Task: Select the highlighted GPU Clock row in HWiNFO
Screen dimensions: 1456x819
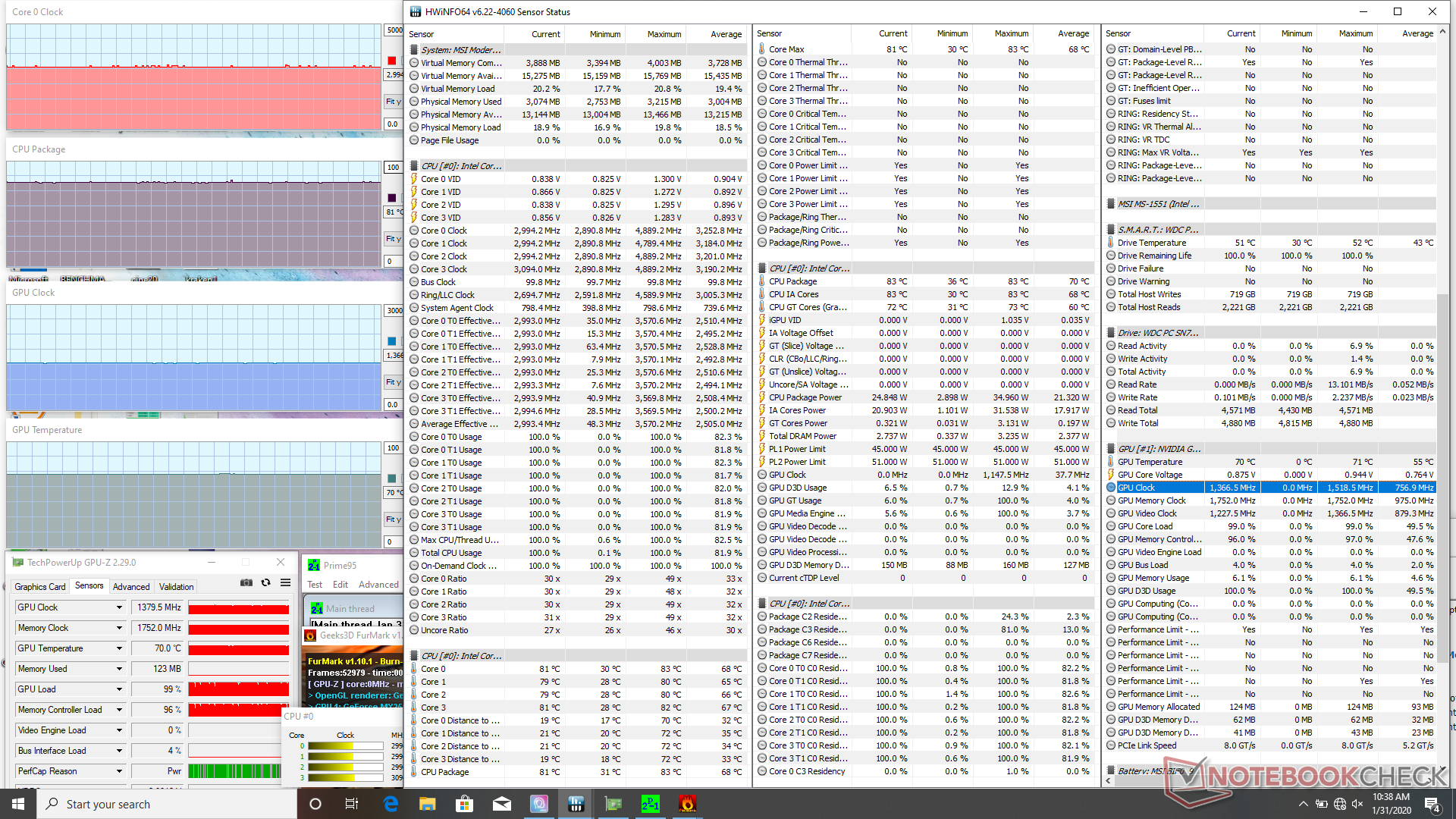Action: pyautogui.click(x=1269, y=488)
